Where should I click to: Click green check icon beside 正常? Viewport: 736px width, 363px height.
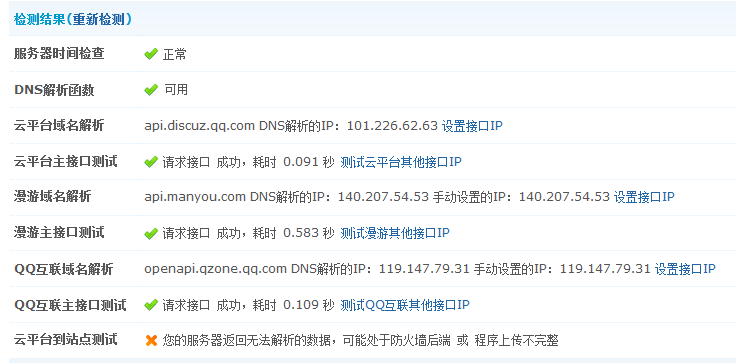coord(151,54)
